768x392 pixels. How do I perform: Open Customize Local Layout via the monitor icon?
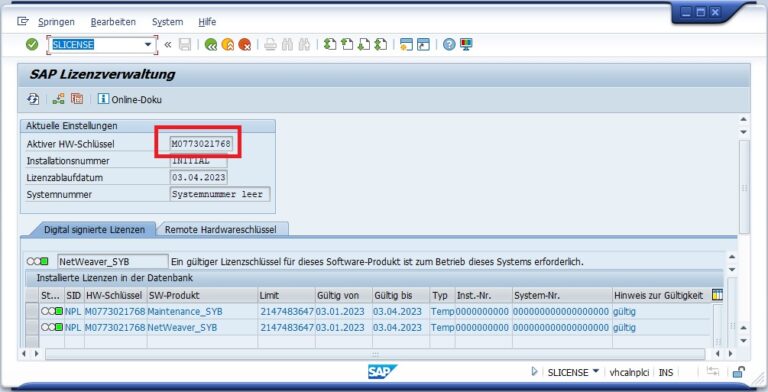coord(466,45)
